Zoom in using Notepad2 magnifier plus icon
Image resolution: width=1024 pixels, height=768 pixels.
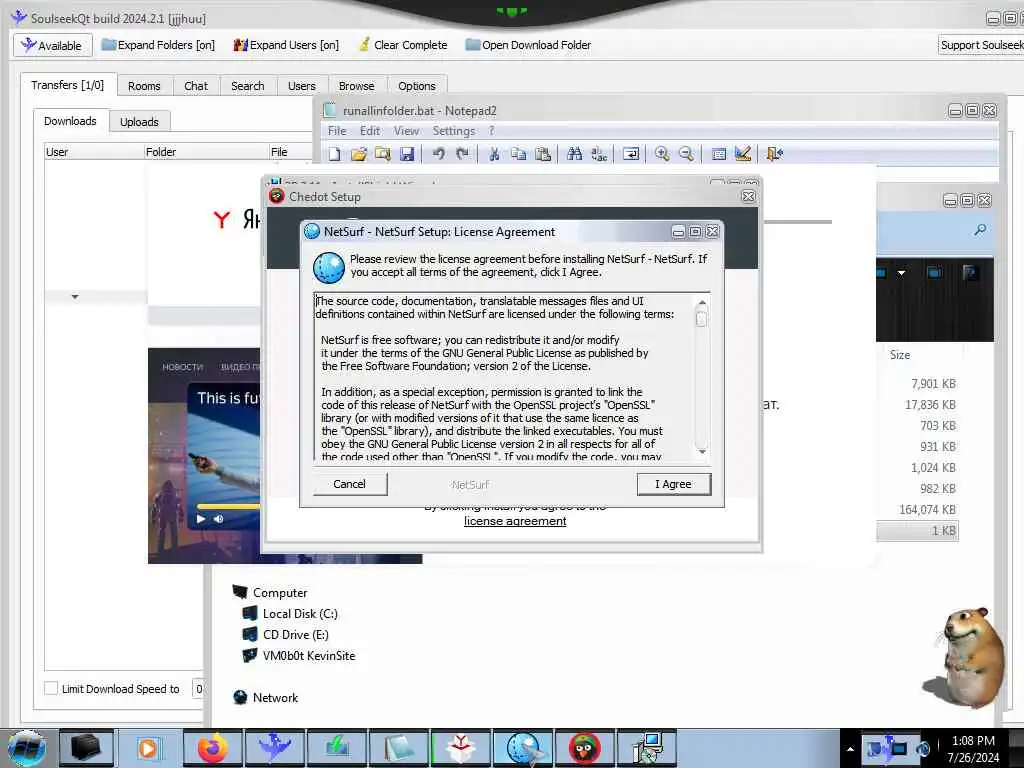(x=662, y=154)
